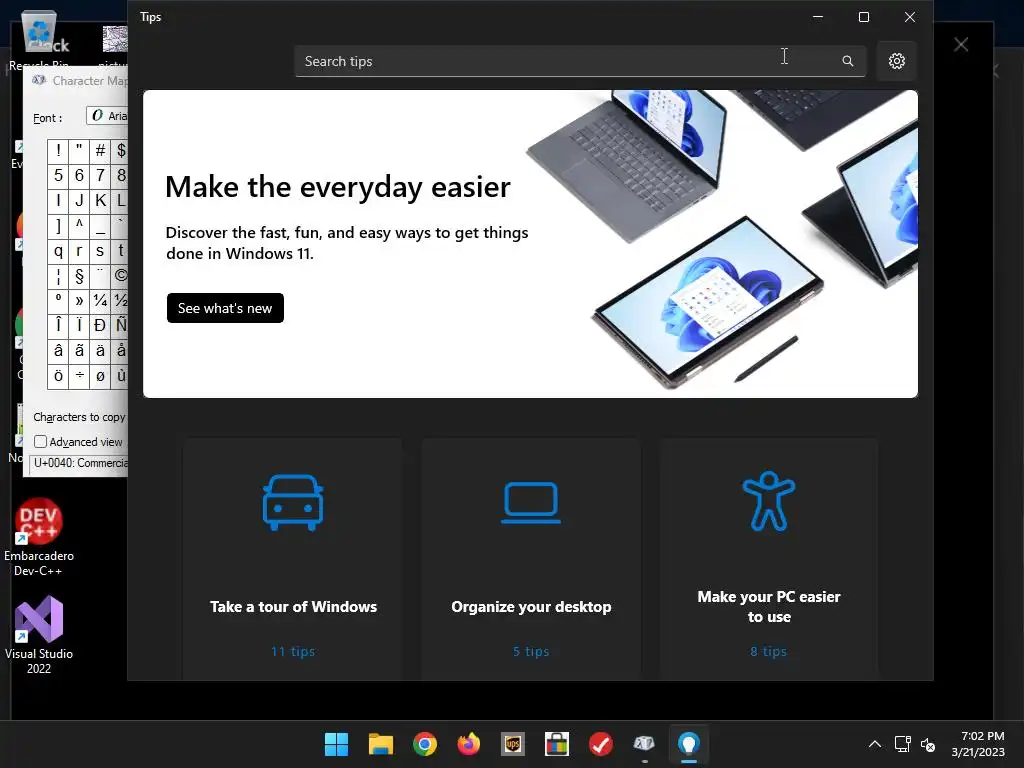Click the 11 tips link
Screen dimensions: 1024x768
pos(293,651)
